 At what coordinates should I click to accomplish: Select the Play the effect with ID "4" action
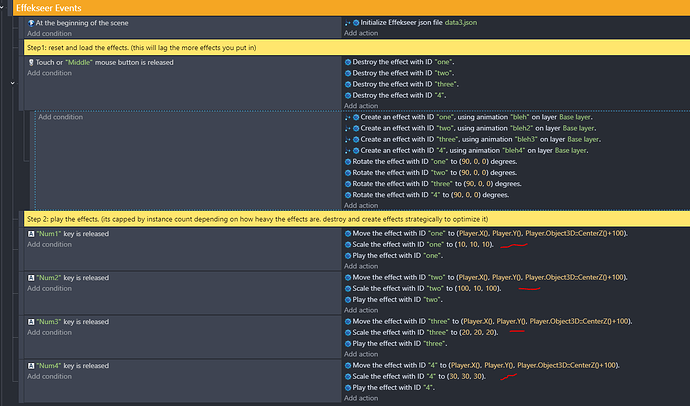[389, 388]
